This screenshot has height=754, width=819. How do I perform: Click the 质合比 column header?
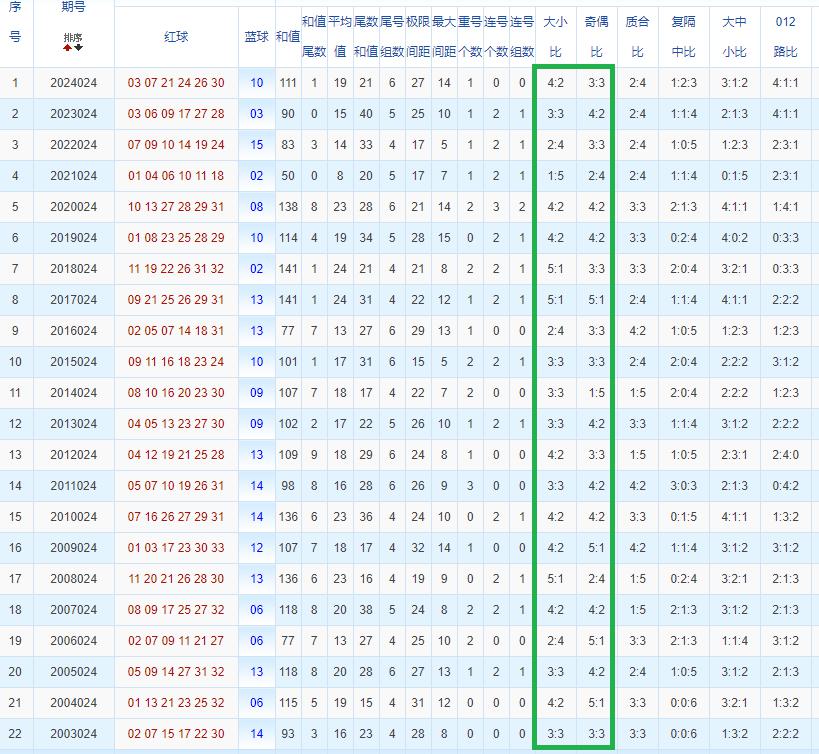tap(637, 36)
